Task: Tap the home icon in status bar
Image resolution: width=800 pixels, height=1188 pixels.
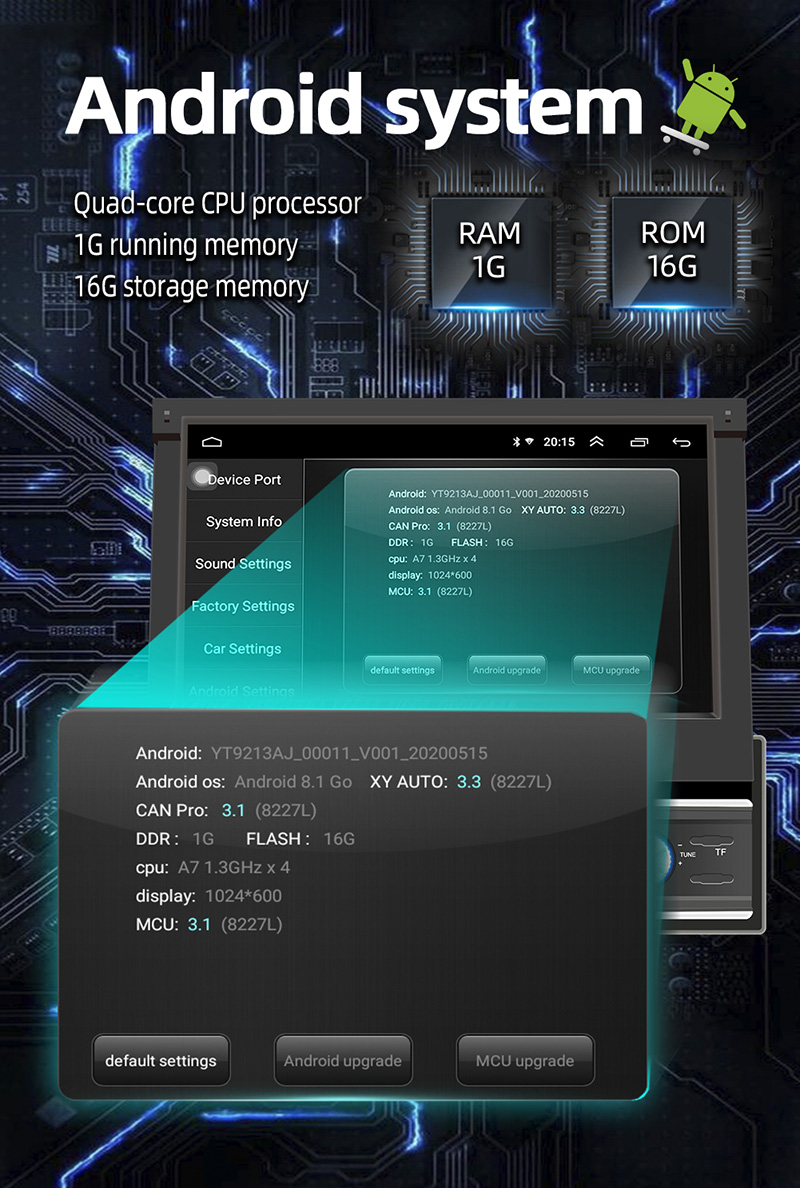Action: pos(211,442)
